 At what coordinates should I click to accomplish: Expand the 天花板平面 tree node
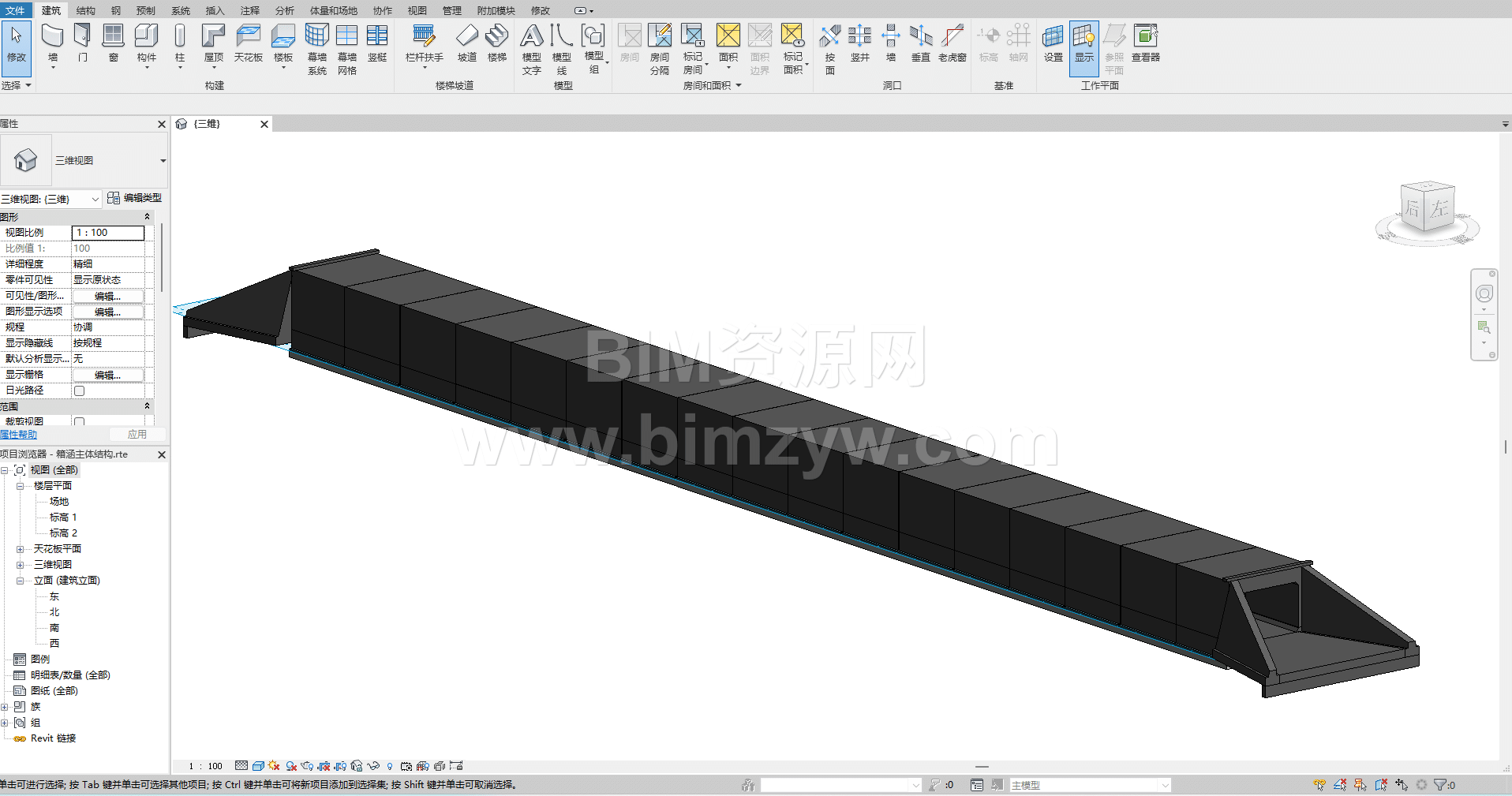[20, 549]
